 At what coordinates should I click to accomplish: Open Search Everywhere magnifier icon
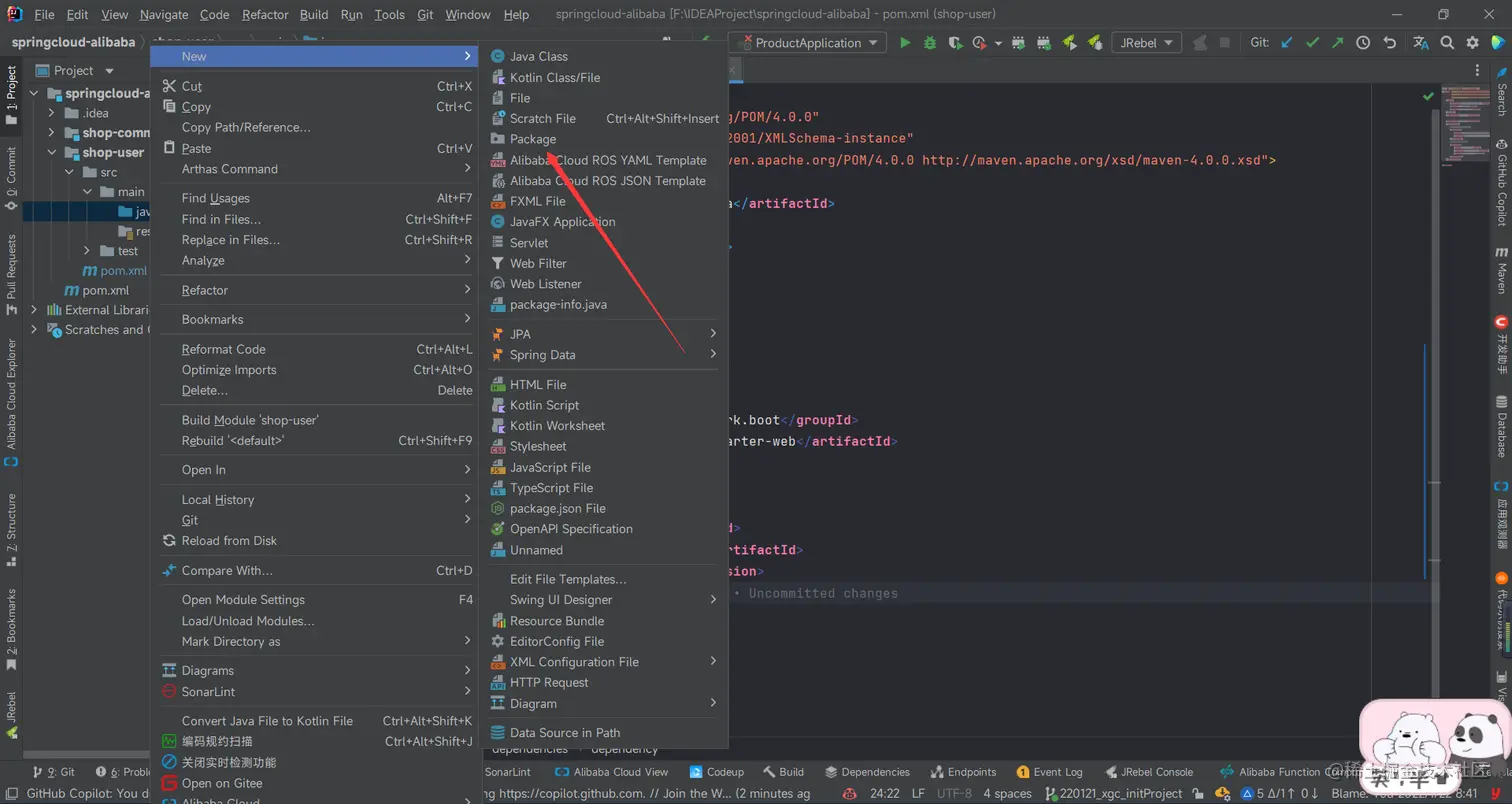tap(1447, 43)
